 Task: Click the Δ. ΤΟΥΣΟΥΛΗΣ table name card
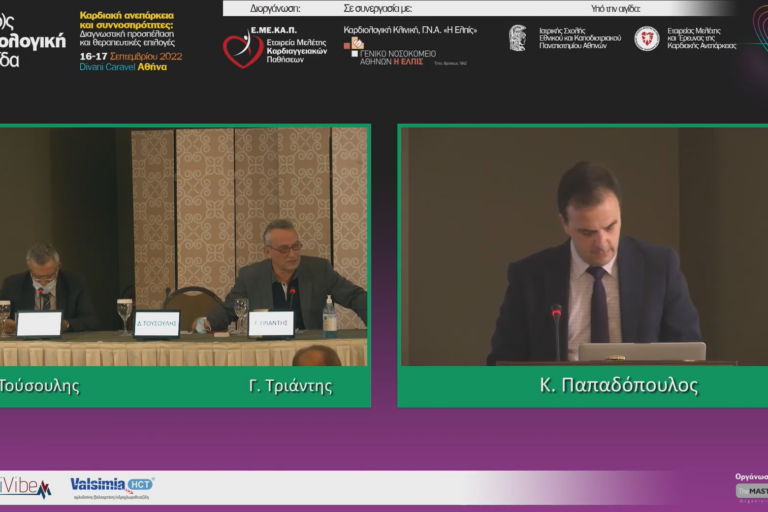tap(157, 324)
